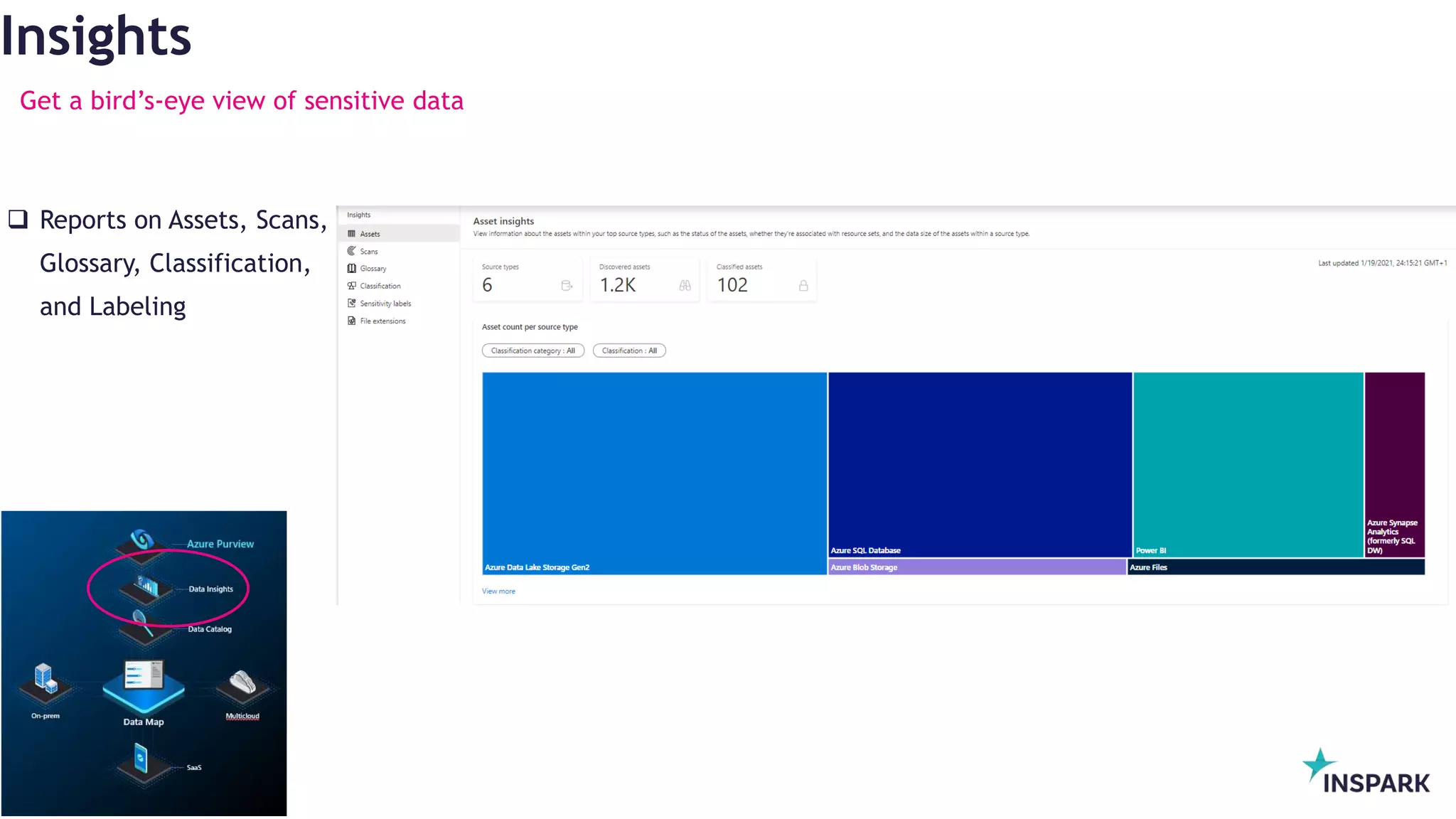Click the Data Insights chart icon in diagram
Image resolution: width=1456 pixels, height=819 pixels.
click(x=147, y=586)
